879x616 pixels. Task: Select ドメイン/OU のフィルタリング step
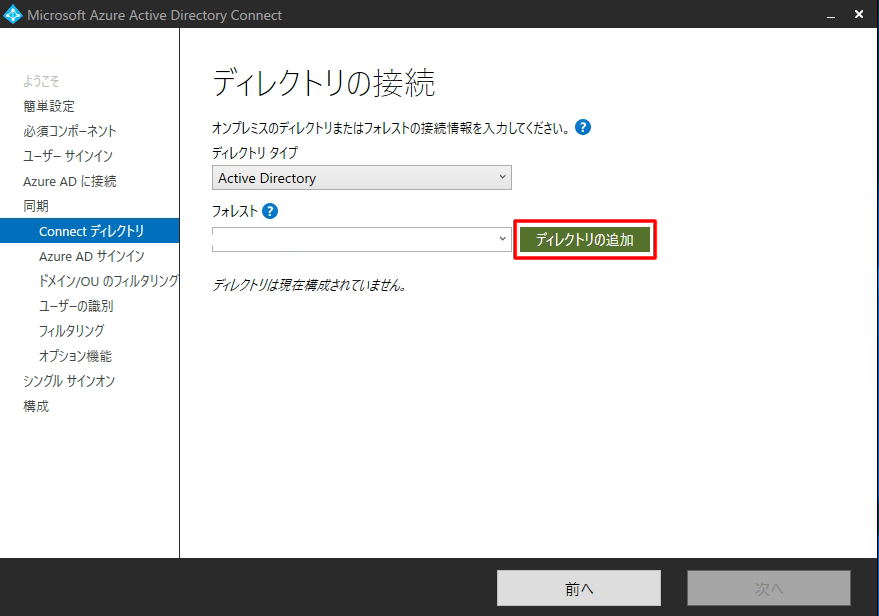[x=108, y=281]
